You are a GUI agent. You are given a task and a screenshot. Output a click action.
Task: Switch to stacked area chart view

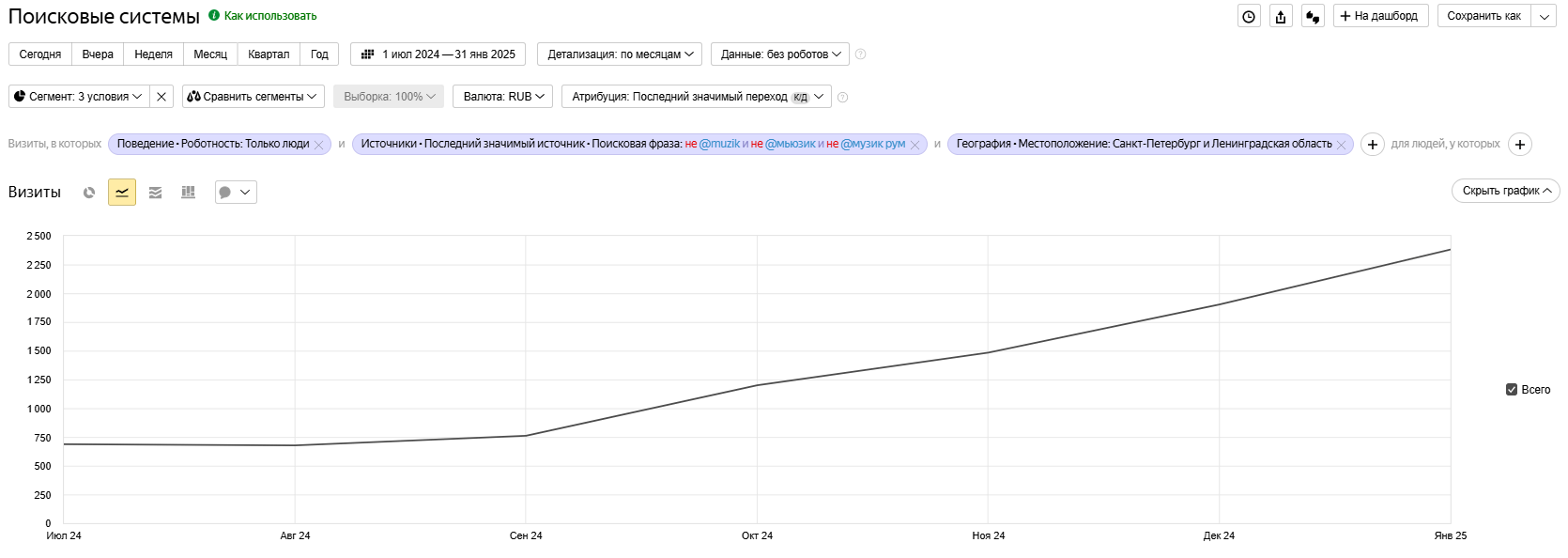[x=155, y=193]
